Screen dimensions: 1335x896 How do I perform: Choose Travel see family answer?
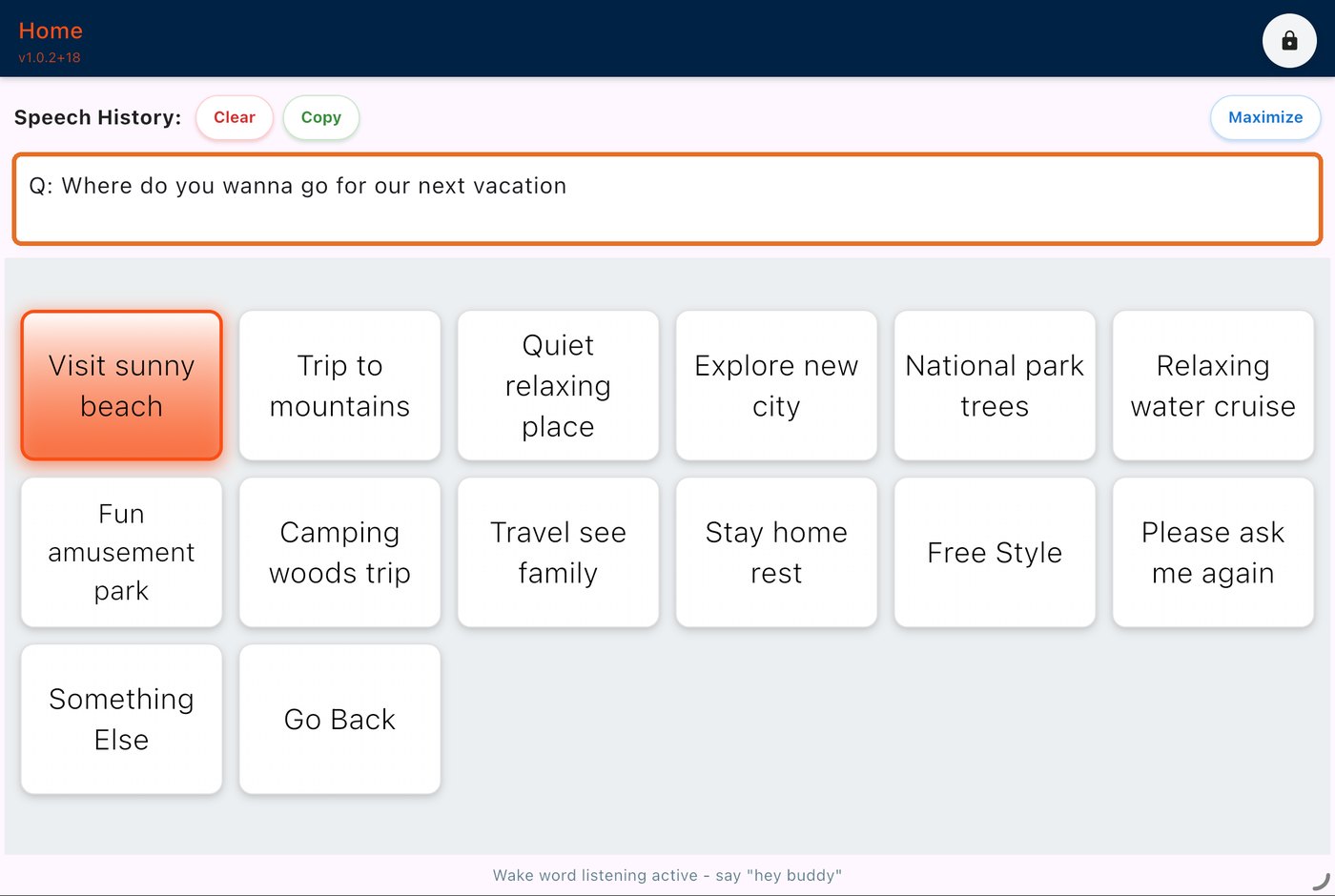coord(559,552)
